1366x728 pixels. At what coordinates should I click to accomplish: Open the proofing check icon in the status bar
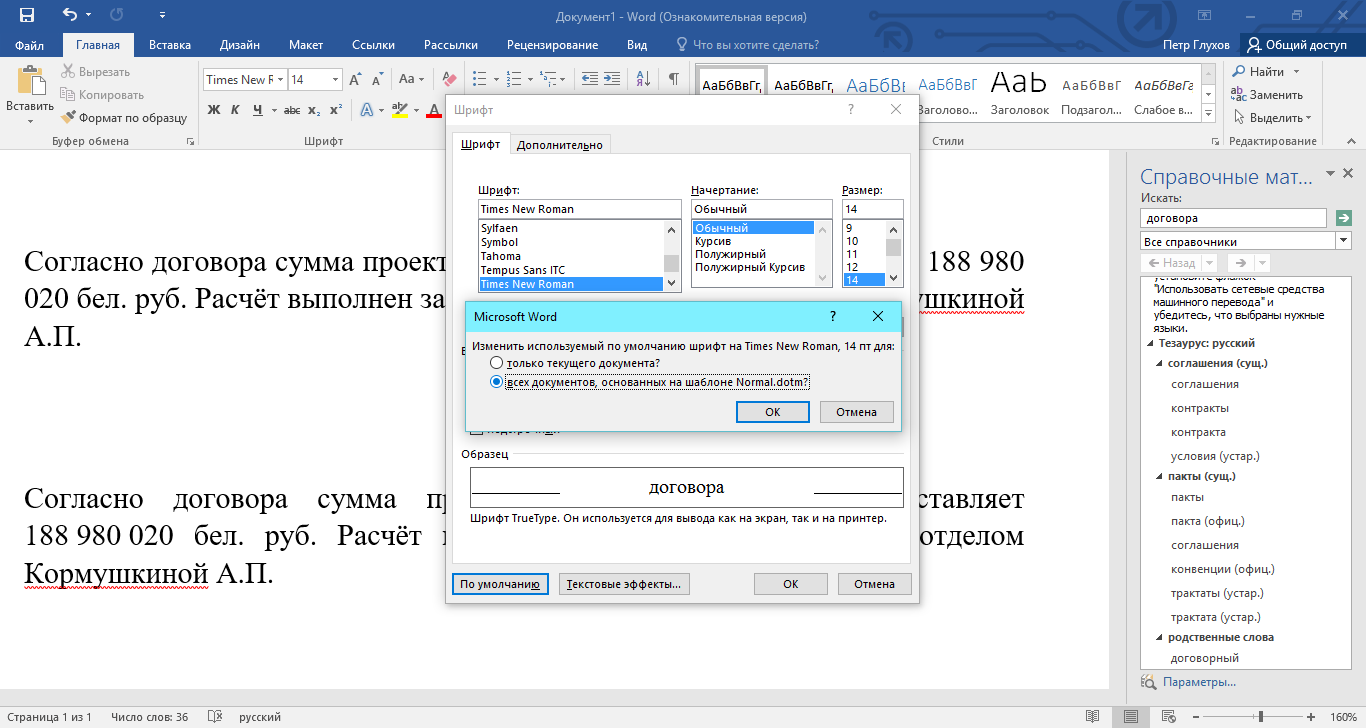coord(213,717)
